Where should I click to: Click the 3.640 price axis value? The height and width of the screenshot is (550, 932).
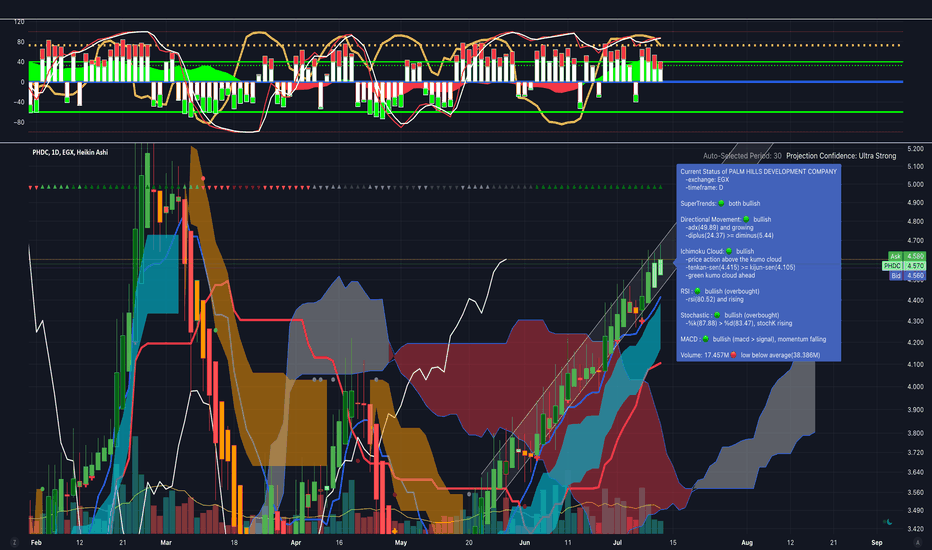pyautogui.click(x=915, y=473)
